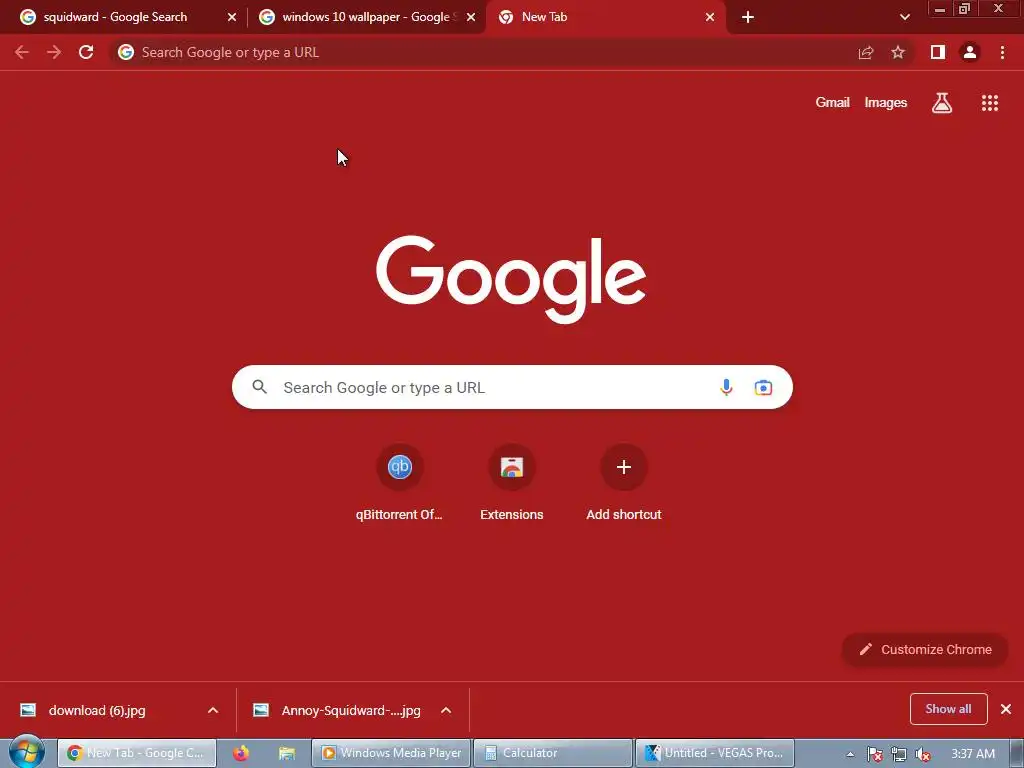The image size is (1024, 768).
Task: Expand the tab search dropdown arrow
Action: (904, 18)
